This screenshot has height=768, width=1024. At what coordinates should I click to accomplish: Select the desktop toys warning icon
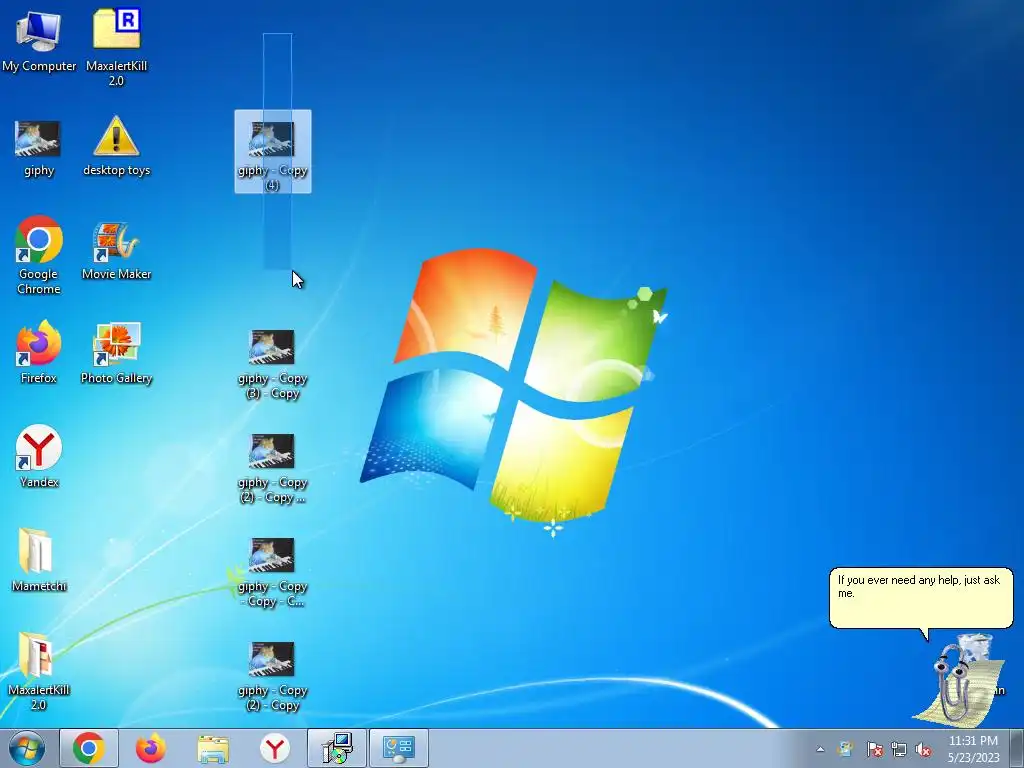(x=116, y=146)
